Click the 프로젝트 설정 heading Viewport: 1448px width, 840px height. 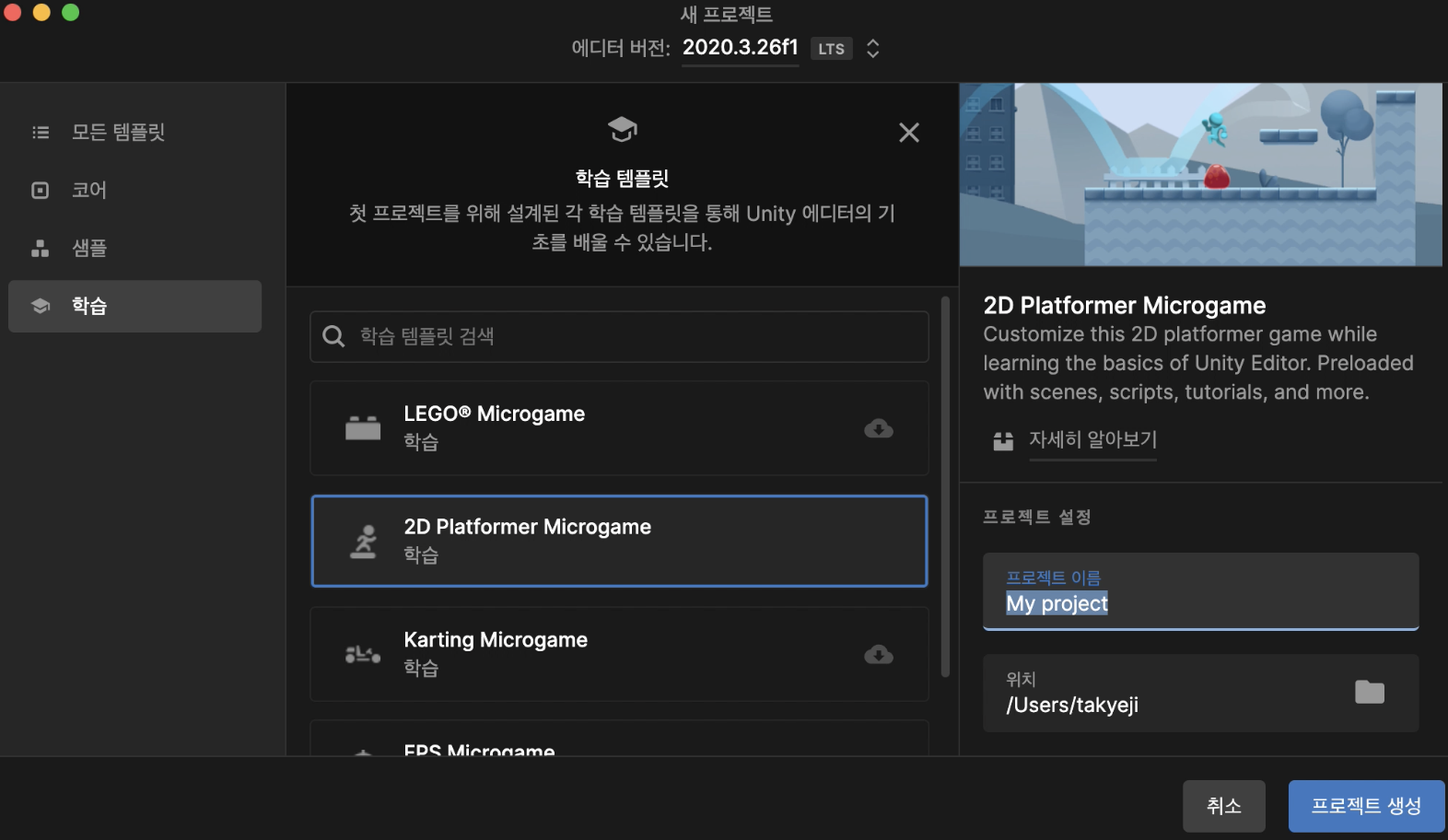click(x=1037, y=517)
